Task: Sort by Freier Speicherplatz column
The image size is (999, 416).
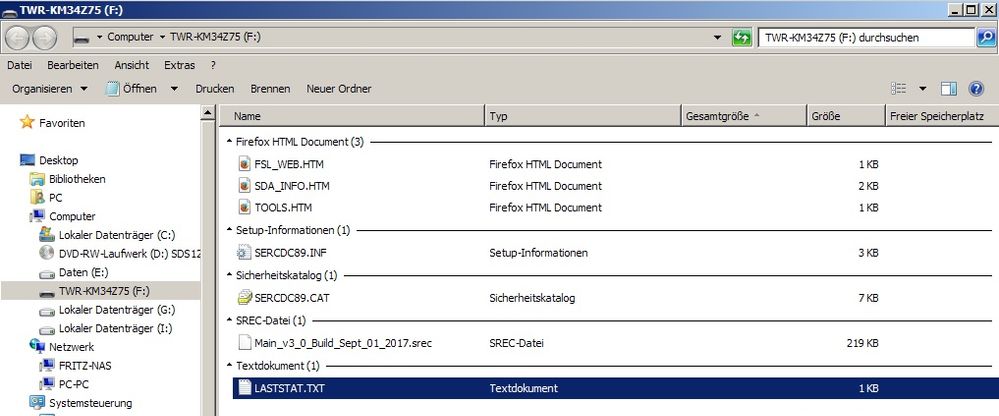Action: point(942,116)
